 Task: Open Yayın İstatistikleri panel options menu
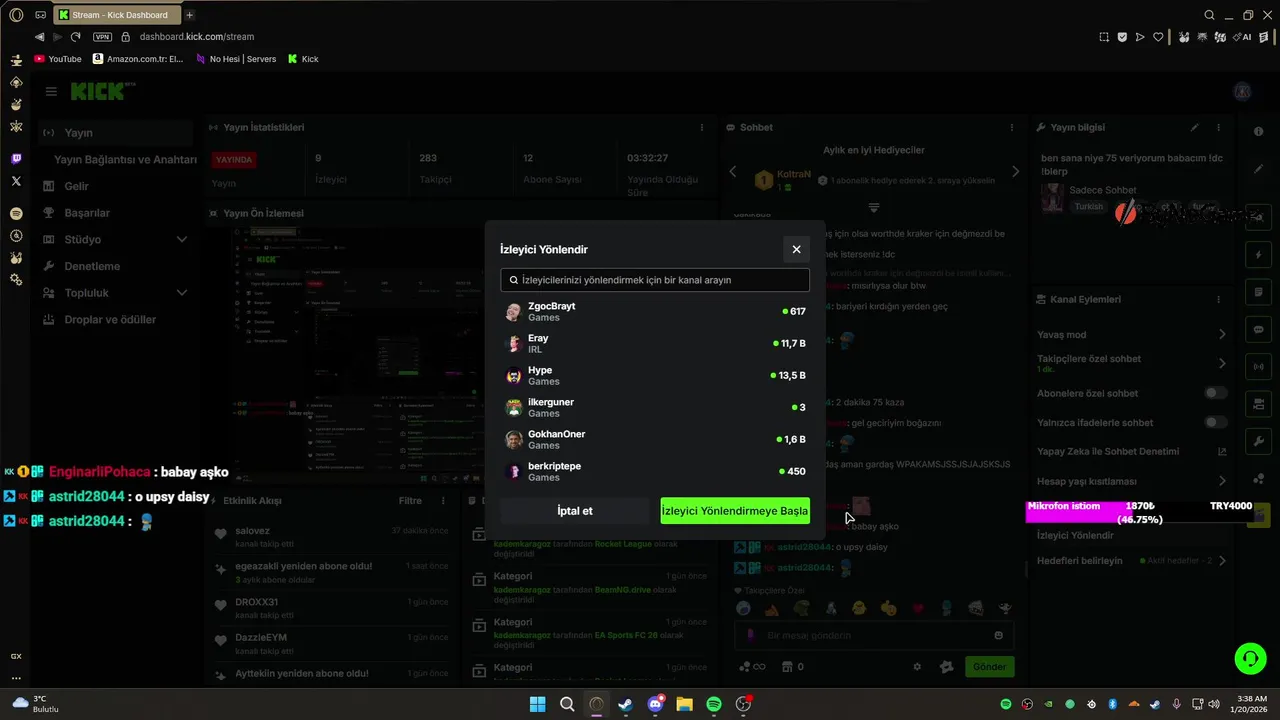tap(702, 128)
